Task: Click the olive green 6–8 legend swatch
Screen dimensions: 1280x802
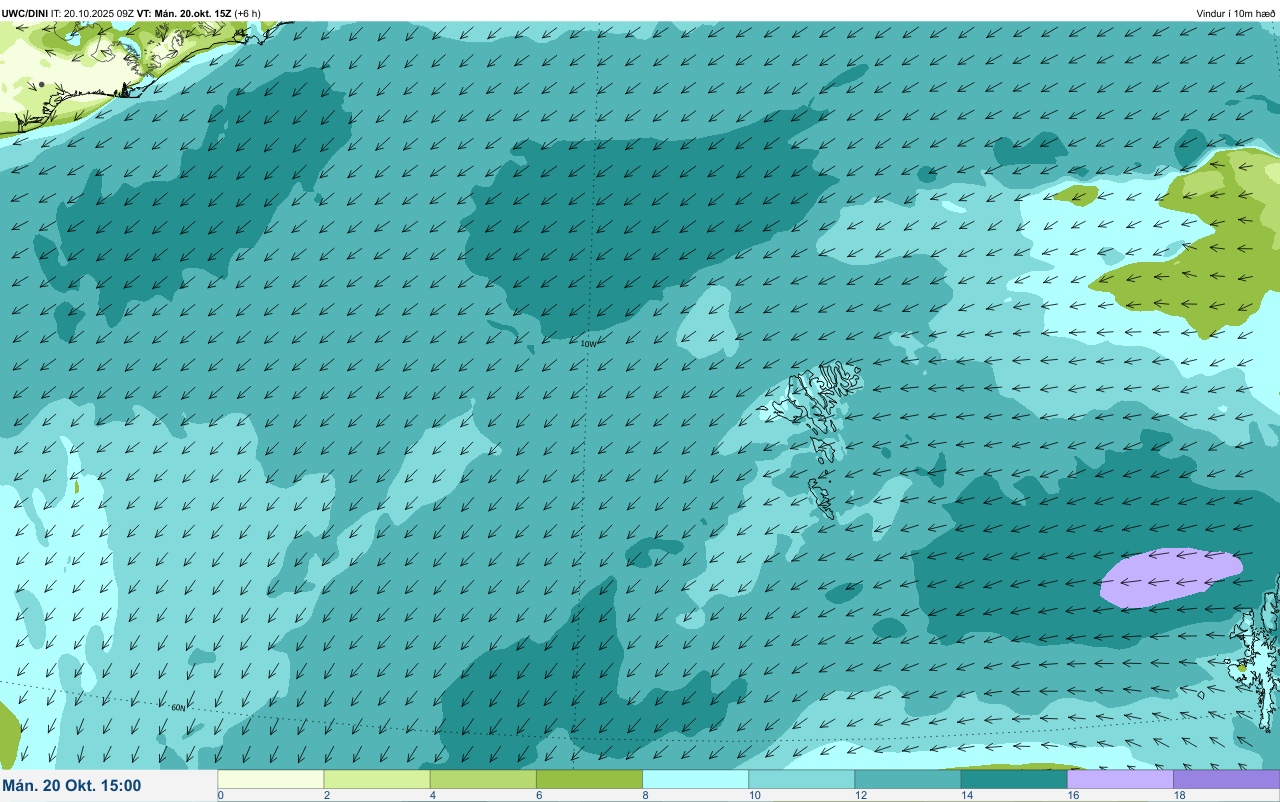Action: tap(589, 779)
